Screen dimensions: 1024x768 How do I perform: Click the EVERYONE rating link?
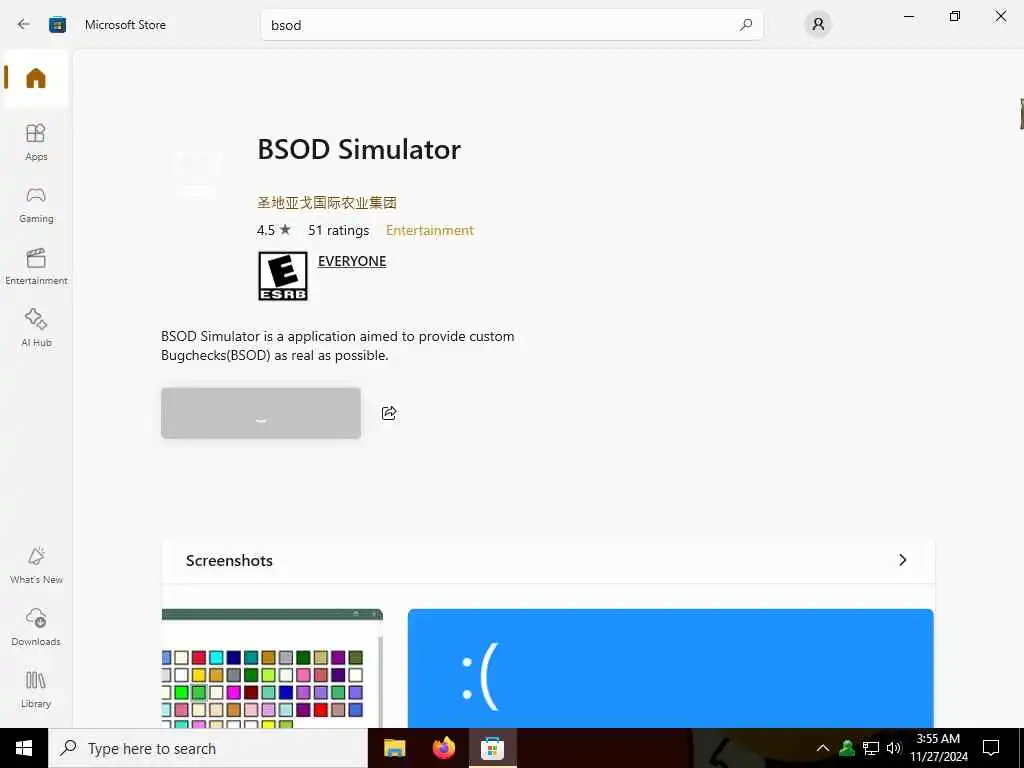(352, 261)
